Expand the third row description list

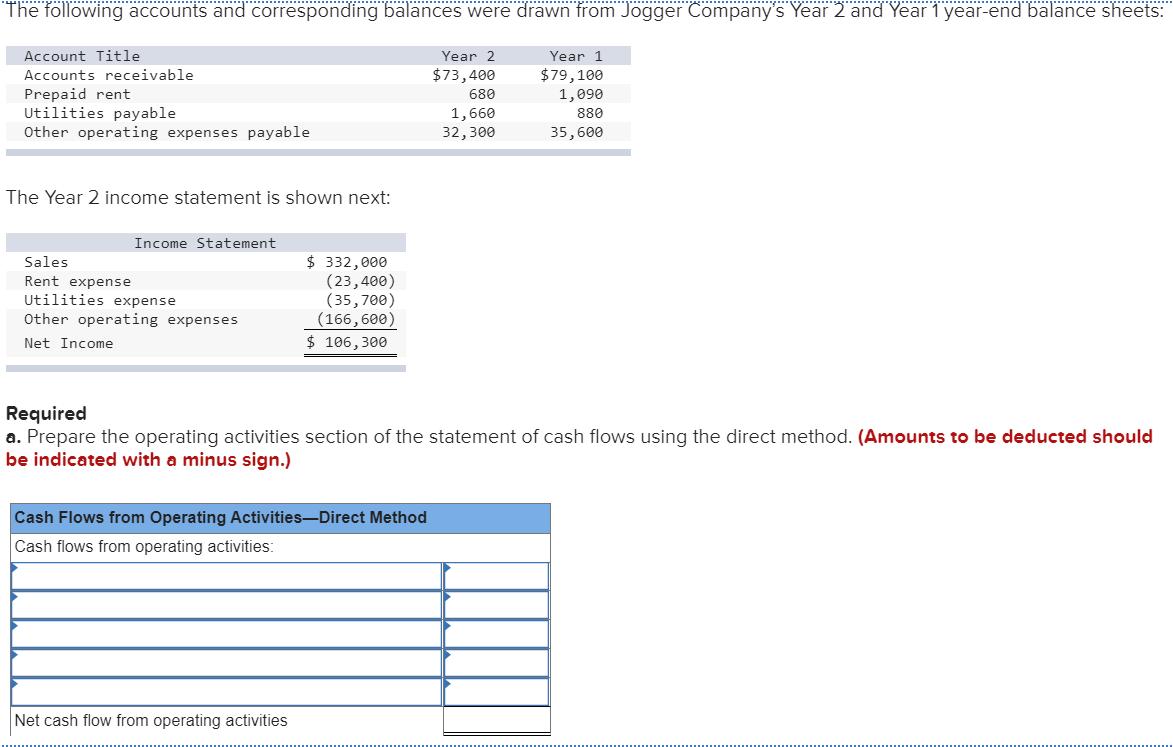pos(225,634)
